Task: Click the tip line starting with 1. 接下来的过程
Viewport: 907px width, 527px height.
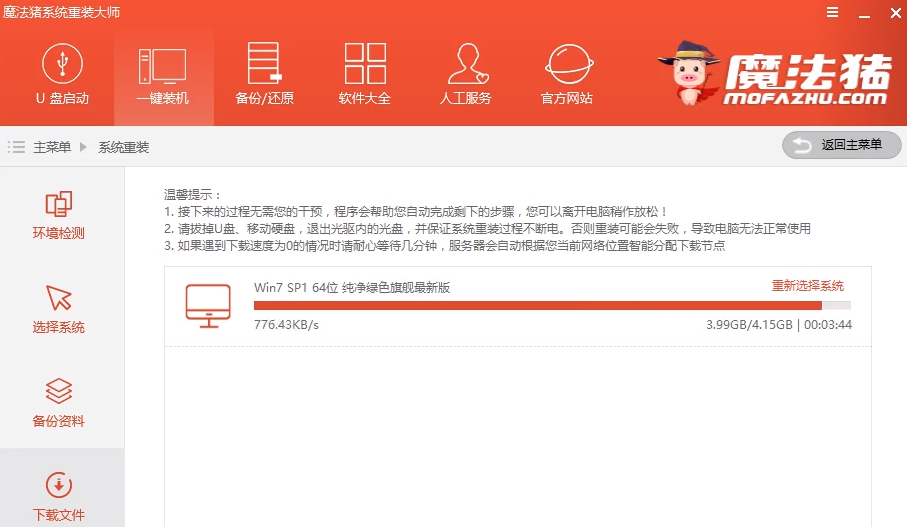Action: 415,212
